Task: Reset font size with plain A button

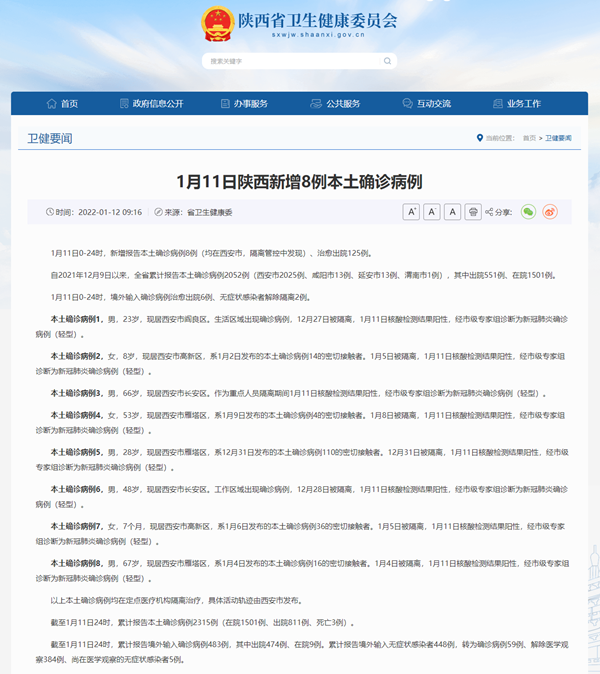Action: pos(452,212)
